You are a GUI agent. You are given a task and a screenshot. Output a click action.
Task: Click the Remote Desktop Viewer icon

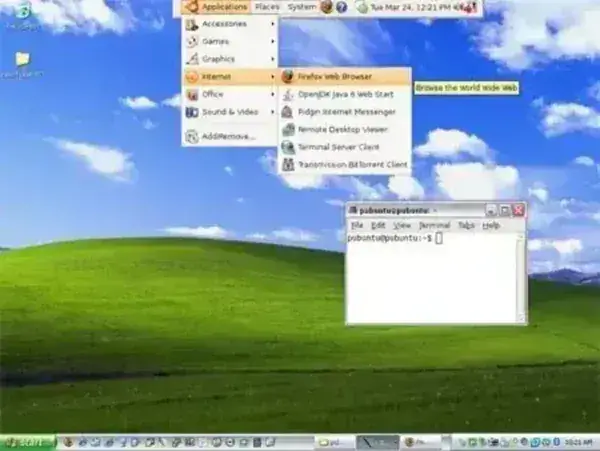[x=288, y=129]
